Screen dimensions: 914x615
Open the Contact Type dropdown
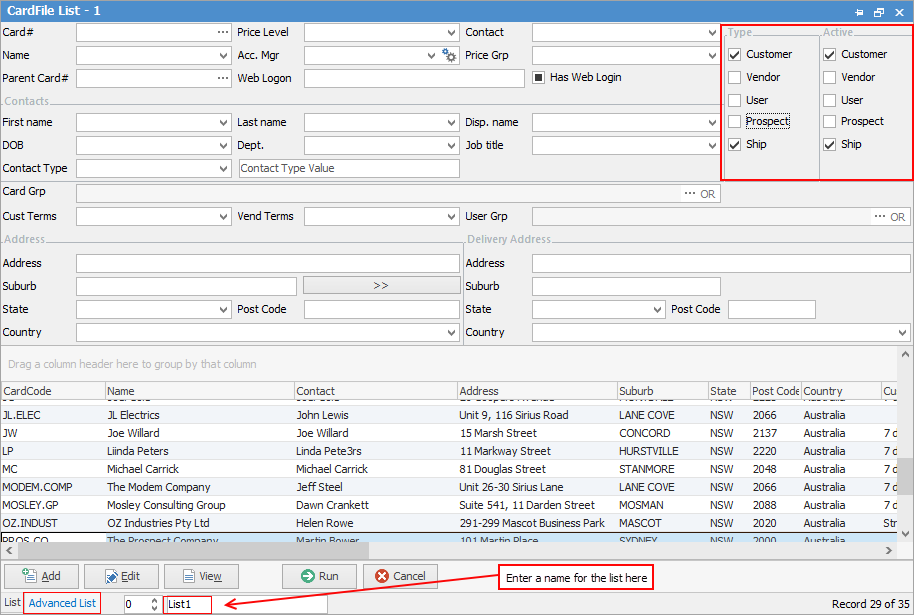point(223,169)
